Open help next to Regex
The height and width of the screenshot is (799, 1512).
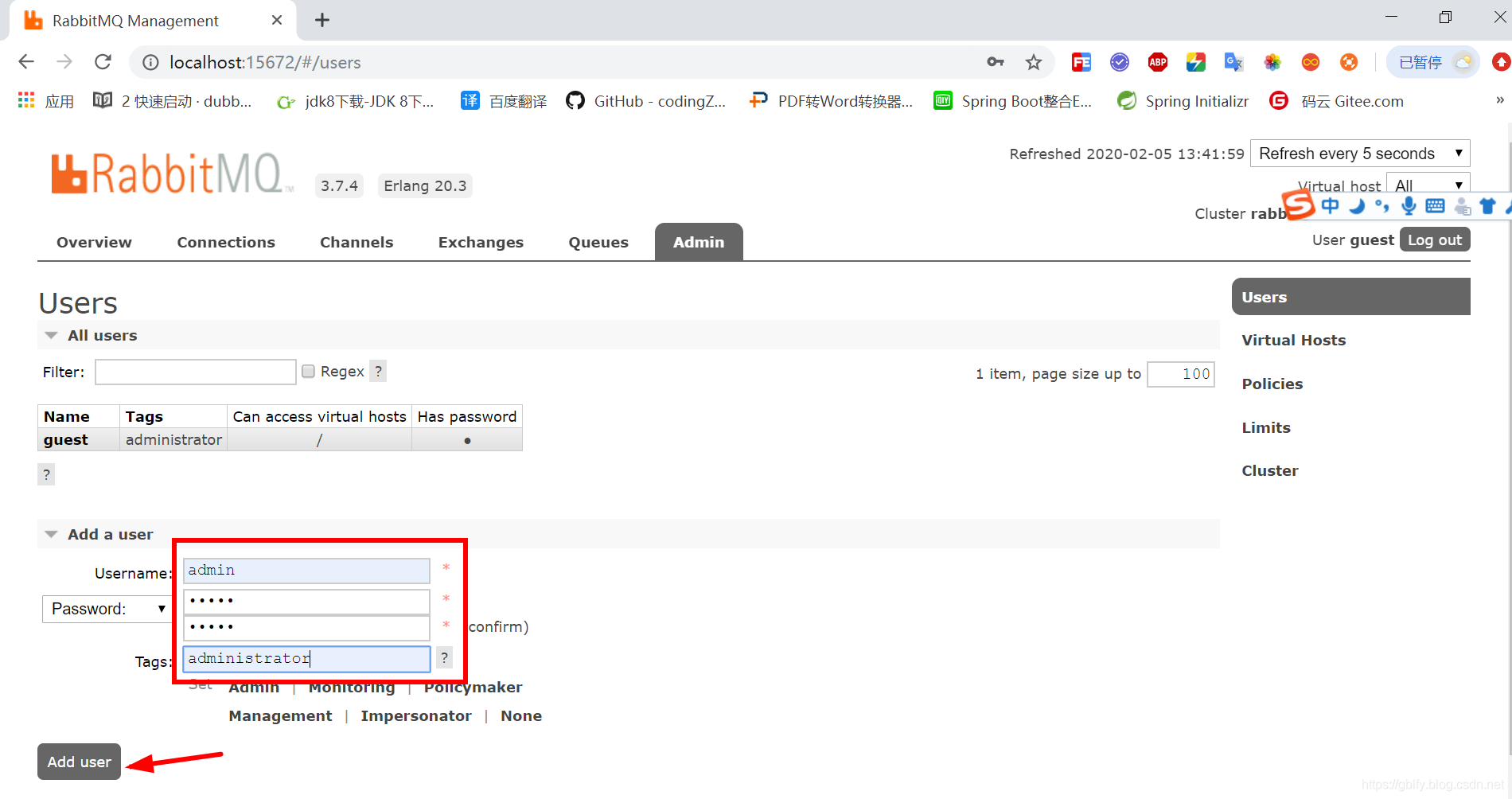(x=379, y=371)
